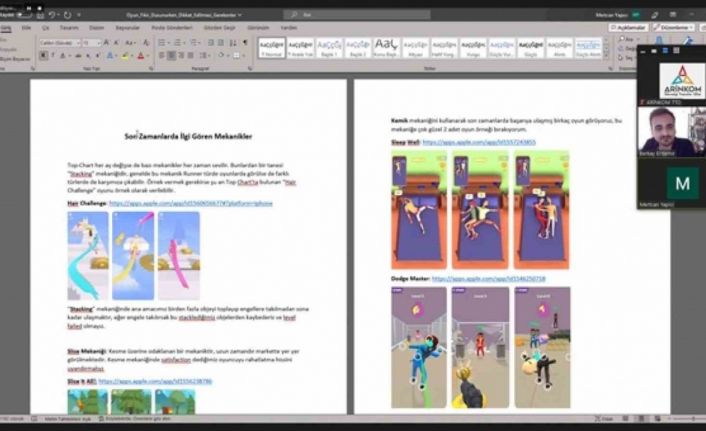
Task: Apply yellow text highlight color
Action: (126, 55)
